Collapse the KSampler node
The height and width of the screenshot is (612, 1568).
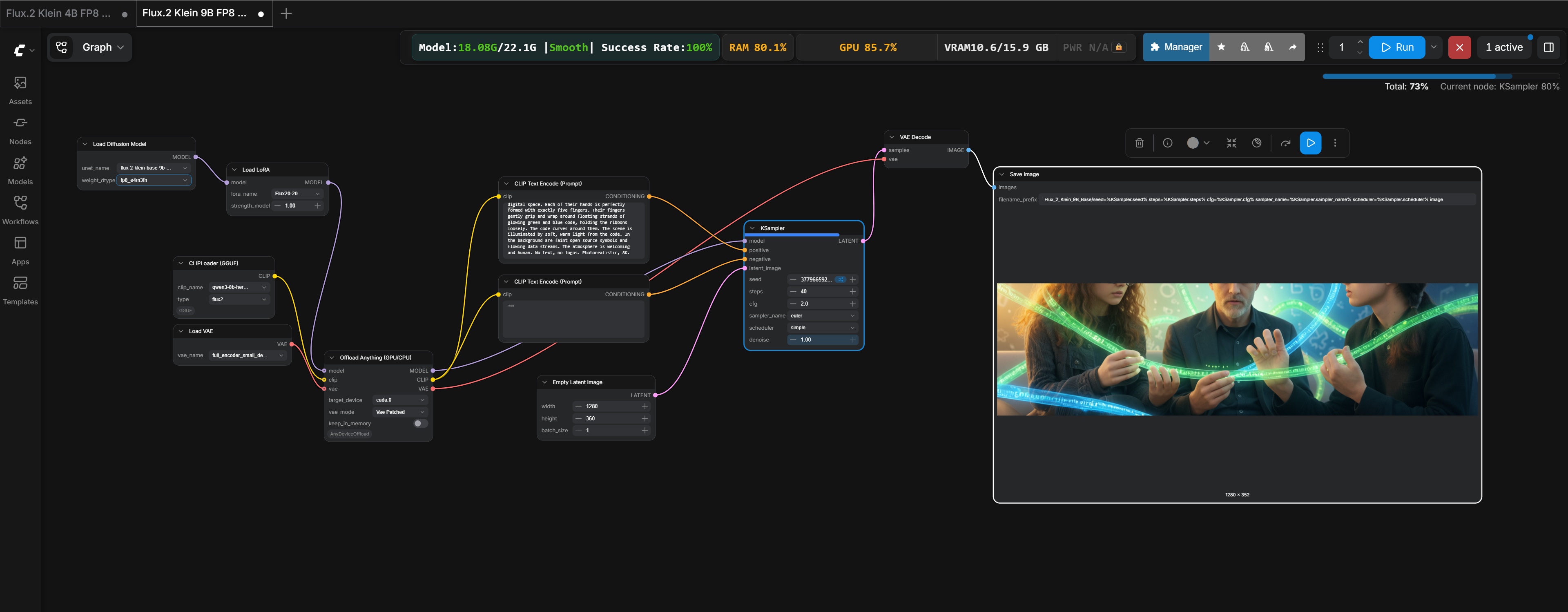click(x=752, y=228)
